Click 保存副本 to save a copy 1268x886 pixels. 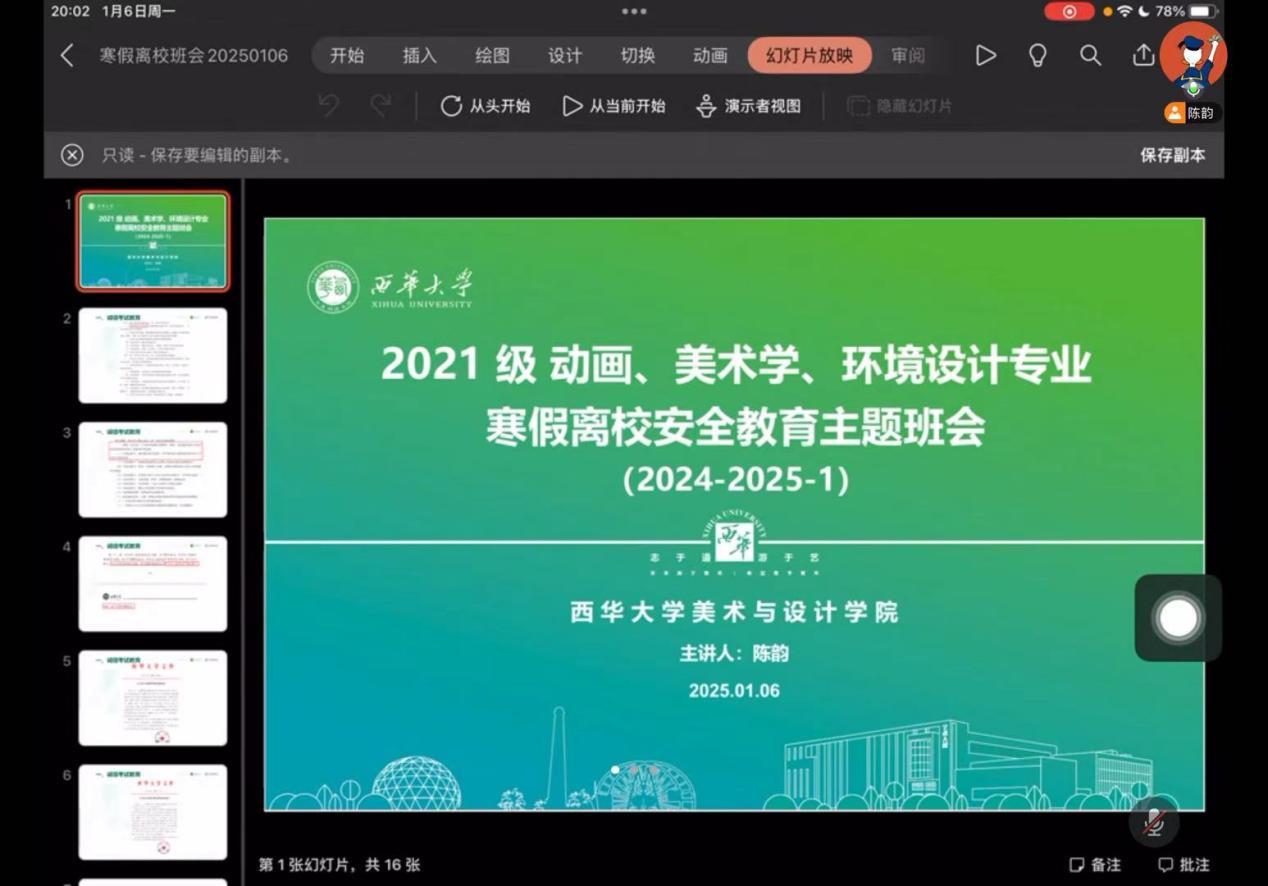coord(1173,155)
